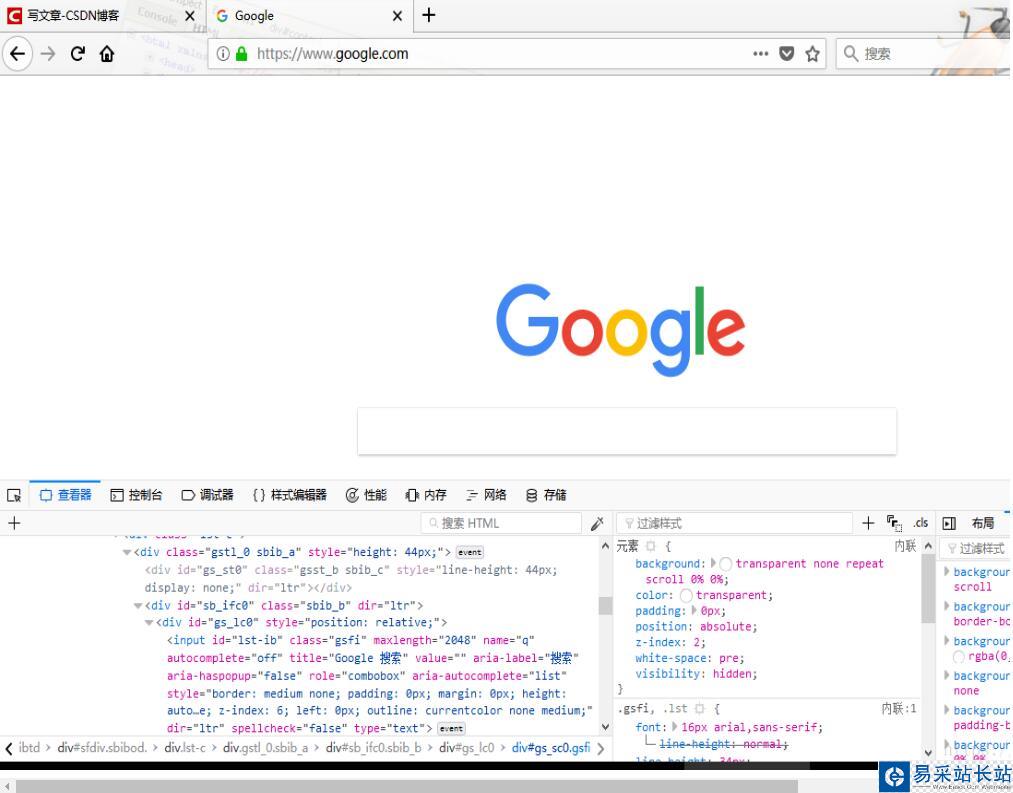Screen dimensions: 1013x793
Task: Click the Google search input field on page
Action: pos(627,431)
